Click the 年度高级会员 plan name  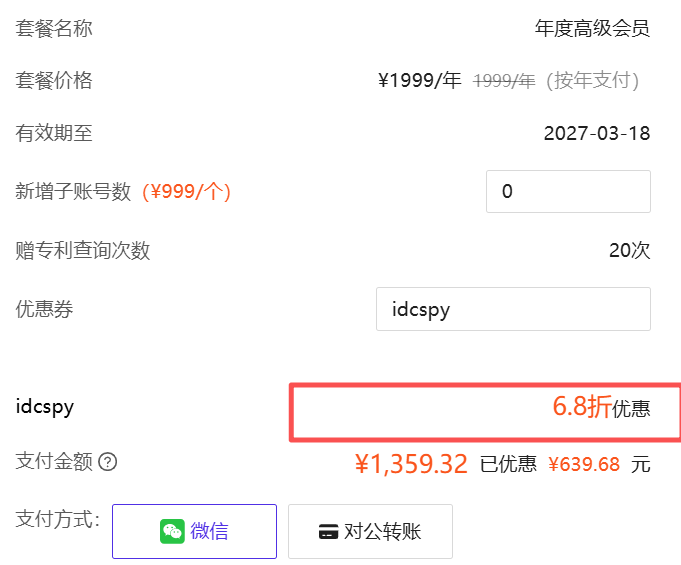tap(592, 28)
